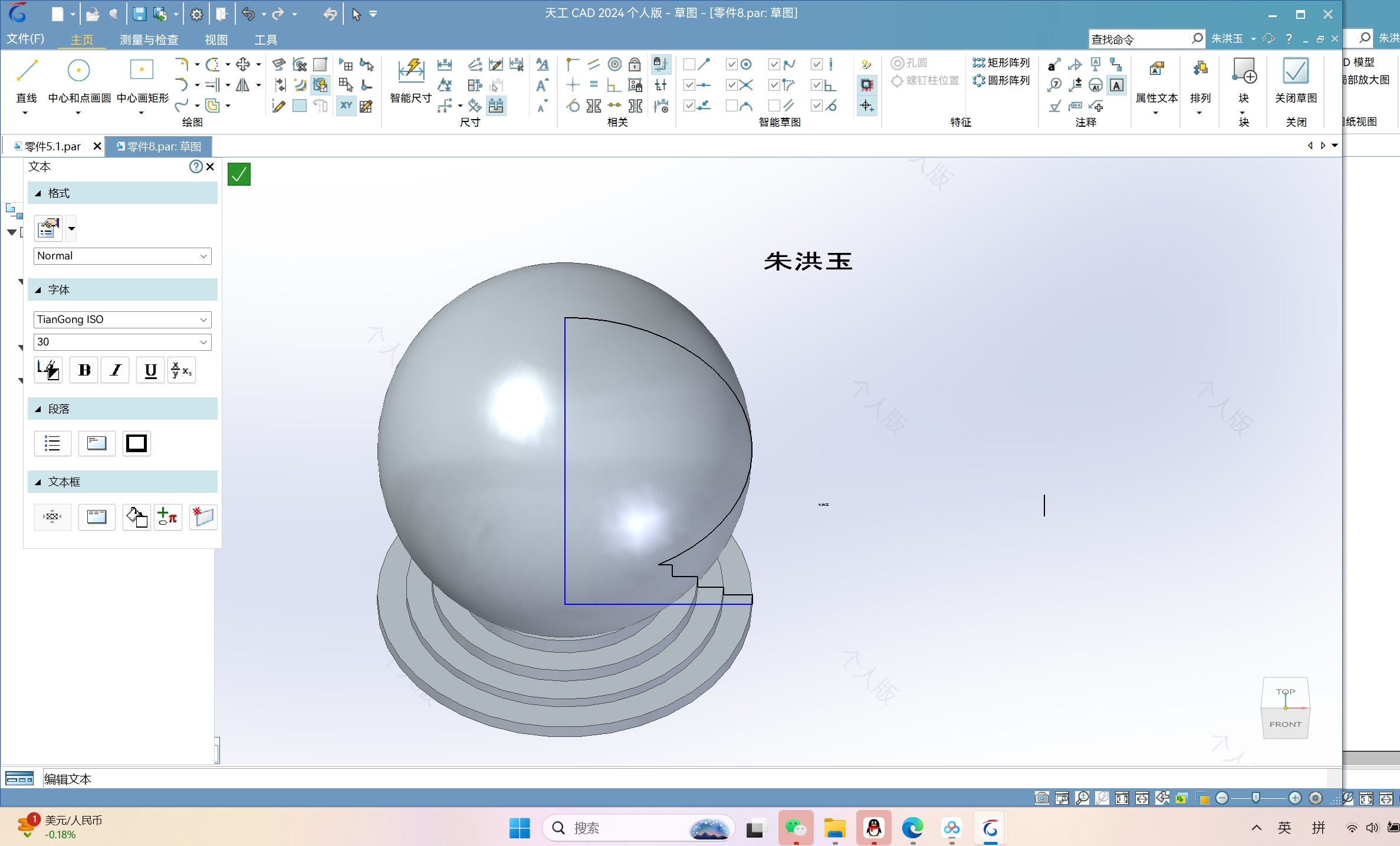Switch to the 零件5.1.par tab
The width and height of the screenshot is (1400, 846).
(x=51, y=146)
